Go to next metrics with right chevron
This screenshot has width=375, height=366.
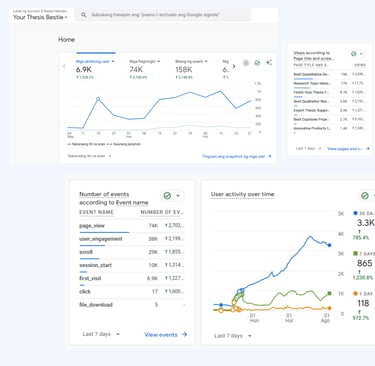click(234, 66)
